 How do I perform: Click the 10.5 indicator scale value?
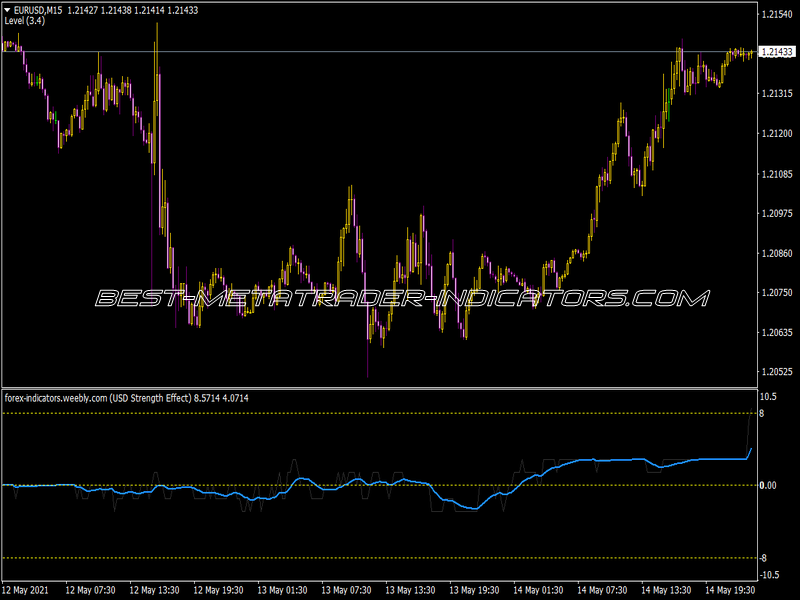pyautogui.click(x=768, y=397)
